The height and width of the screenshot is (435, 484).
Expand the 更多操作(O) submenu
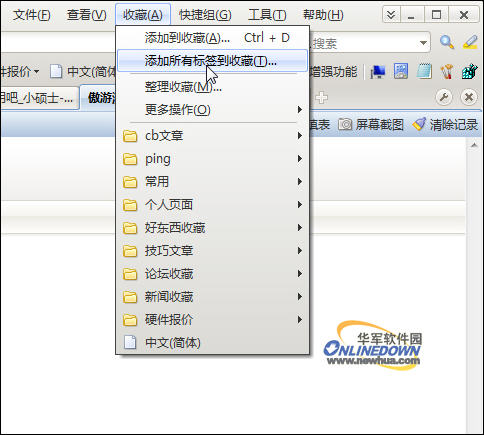pos(212,110)
